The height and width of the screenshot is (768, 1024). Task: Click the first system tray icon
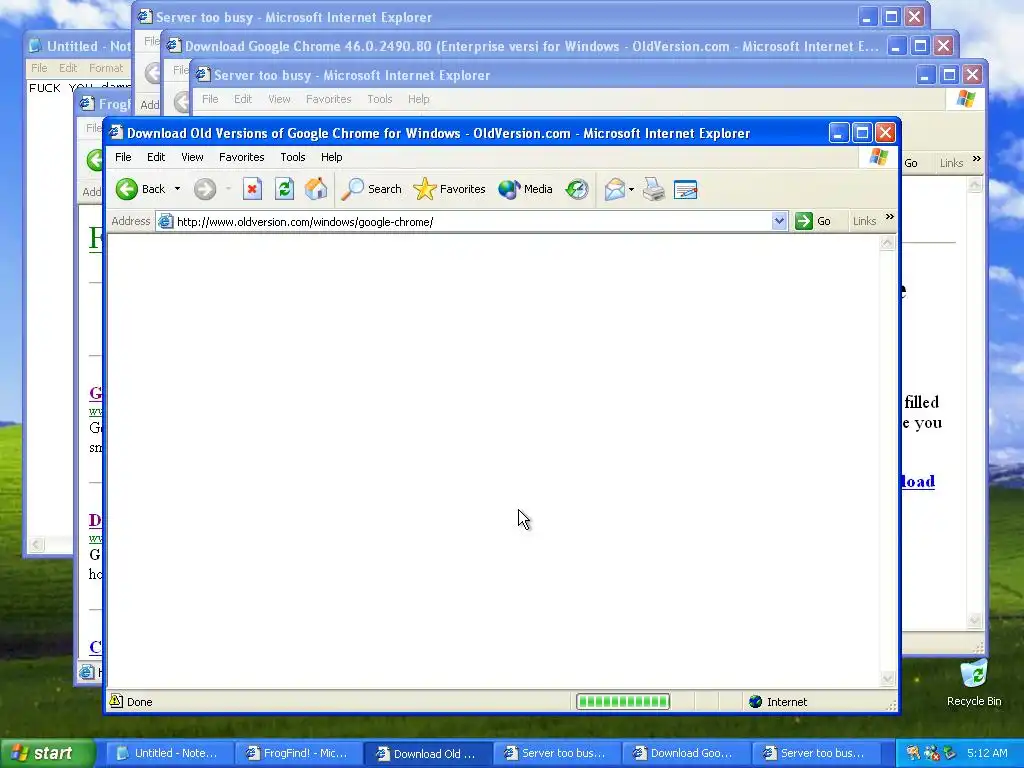914,753
